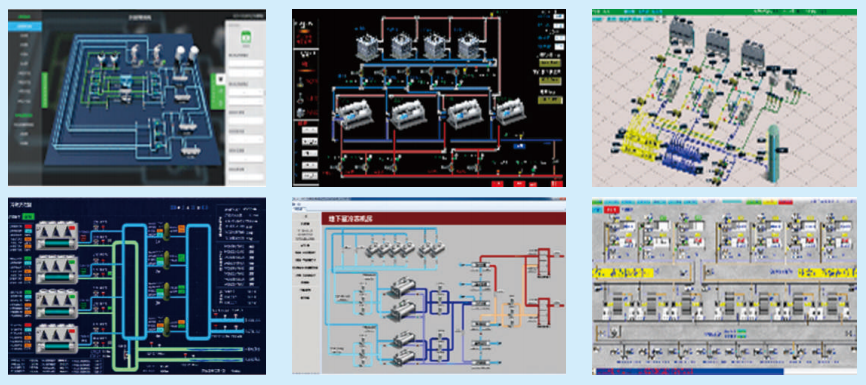This screenshot has width=866, height=385.
Task: Select the light-blue chiller unit in the 3D plant view
Action: tap(126, 82)
